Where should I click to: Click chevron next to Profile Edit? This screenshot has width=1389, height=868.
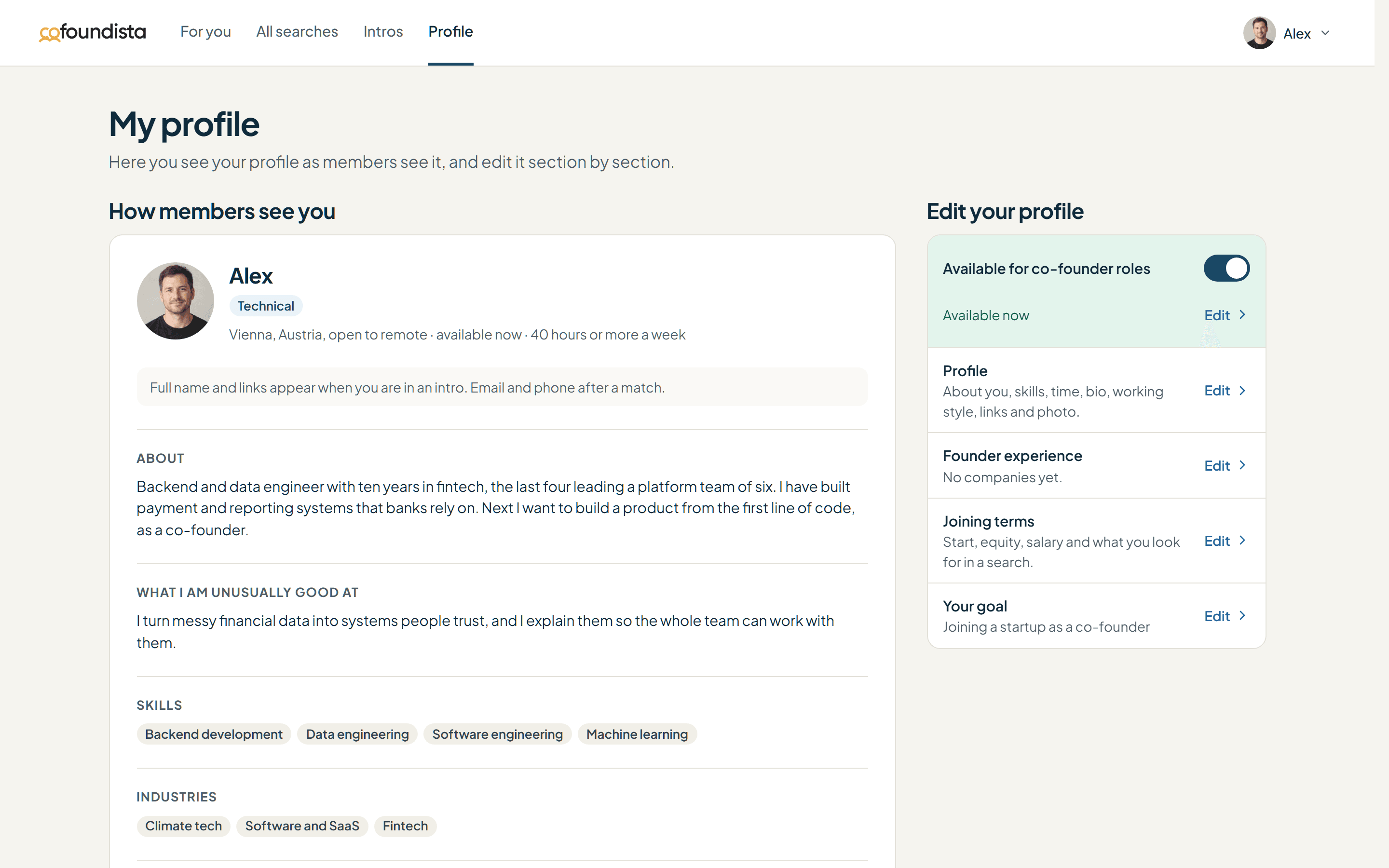pos(1243,391)
